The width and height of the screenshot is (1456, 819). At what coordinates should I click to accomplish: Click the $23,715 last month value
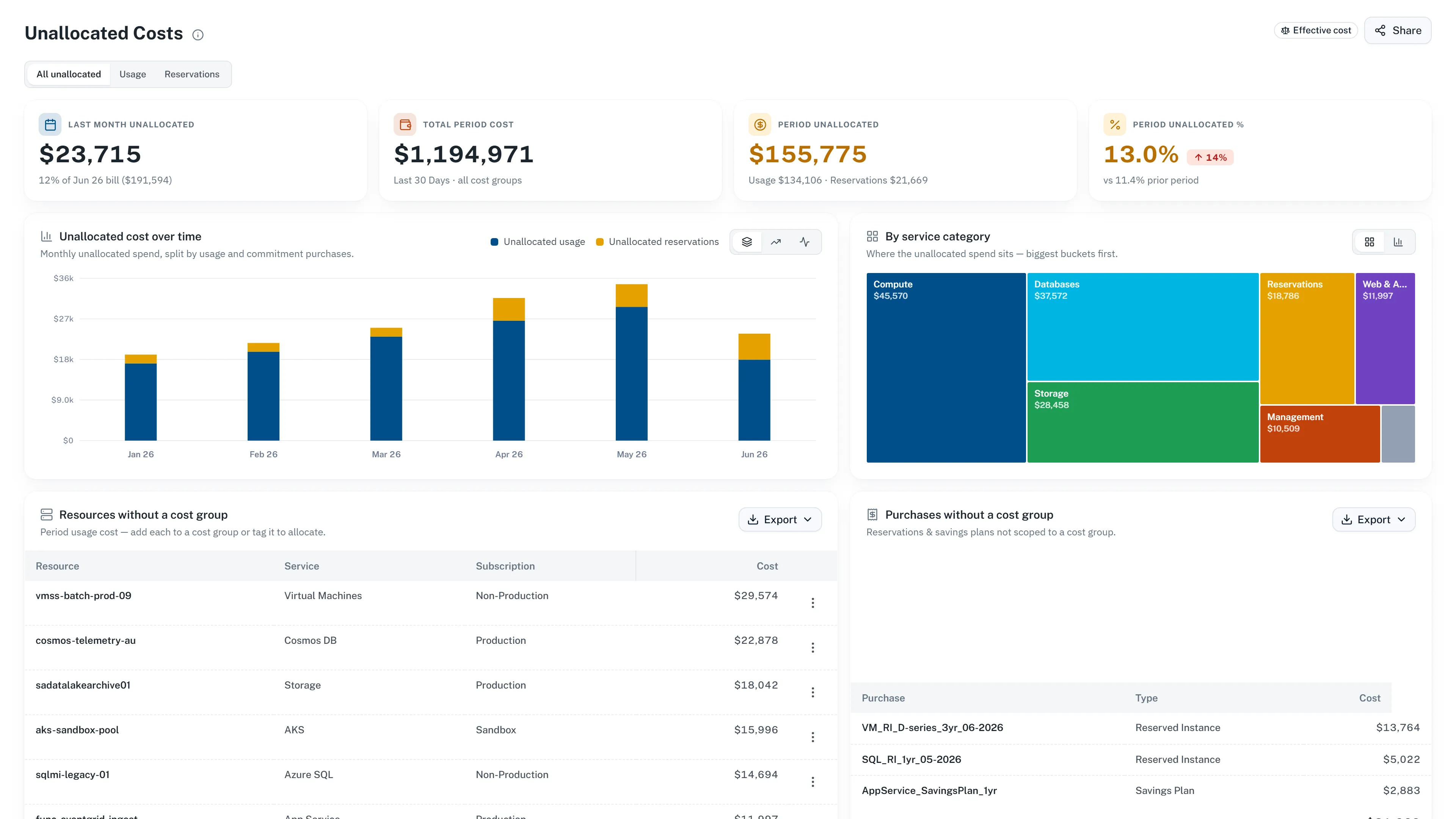90,154
